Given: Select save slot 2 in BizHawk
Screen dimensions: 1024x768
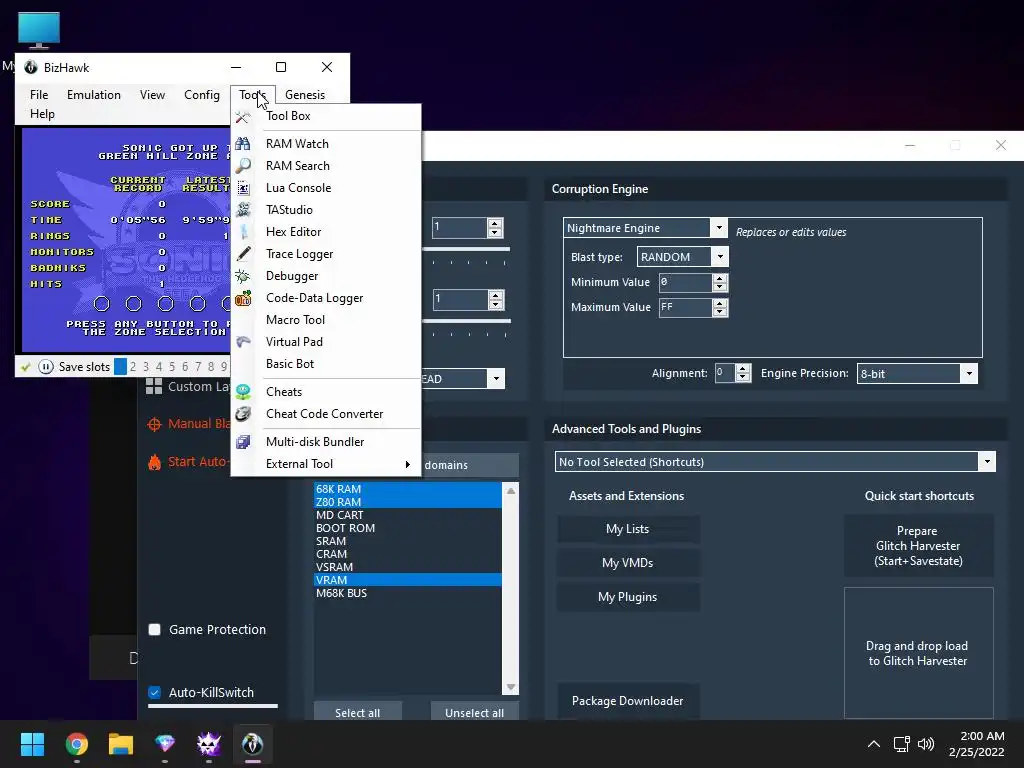Looking at the screenshot, I should click(x=133, y=366).
